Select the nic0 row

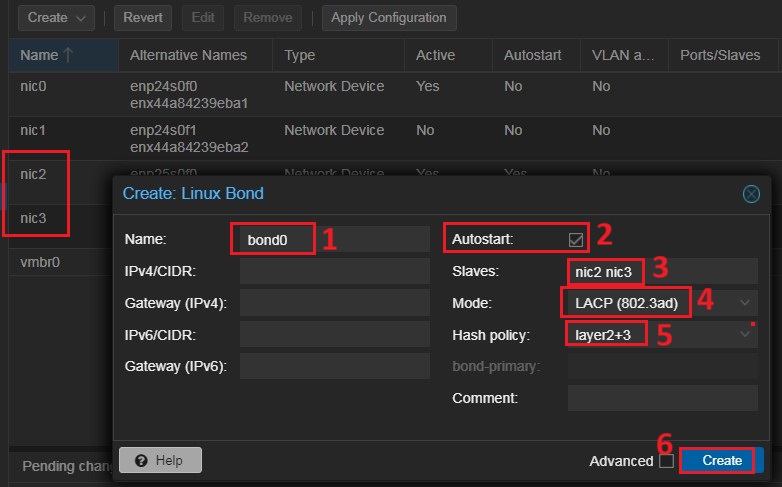tap(395, 94)
